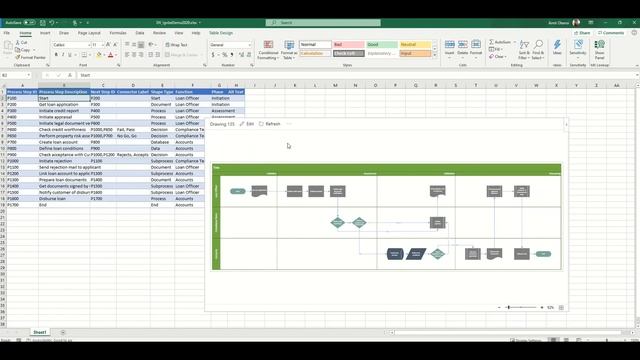Expand the cell styles gallery
Viewport: 640px width, 360px height.
(x=434, y=55)
